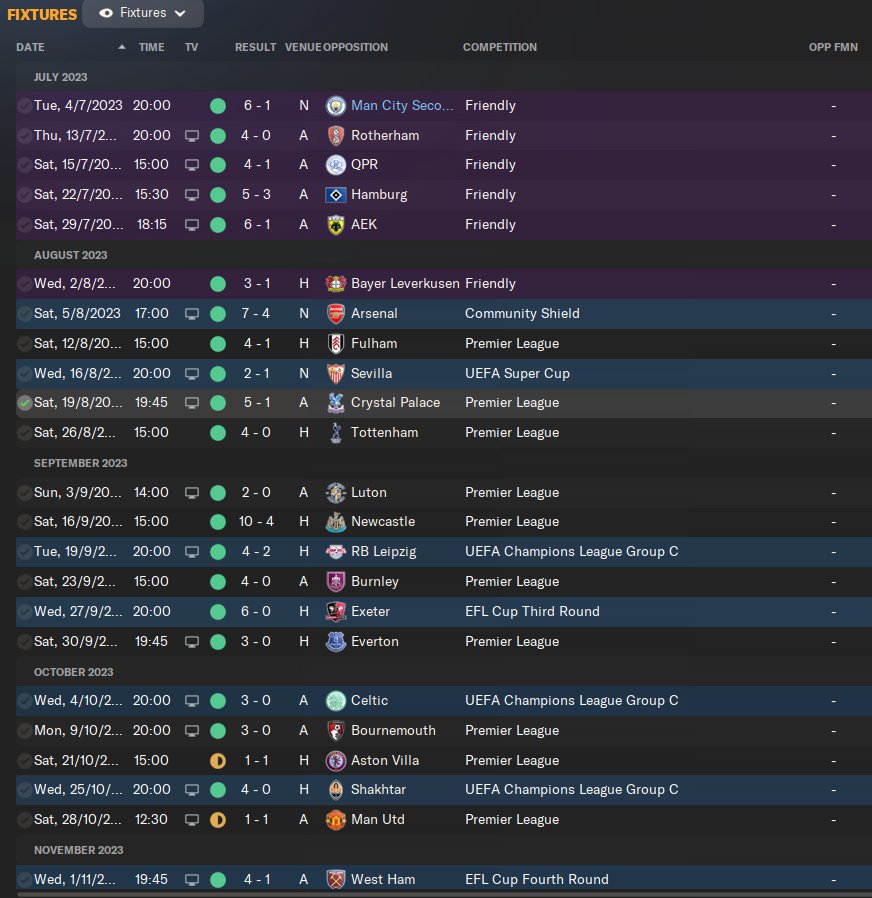
Task: Click the green win indicator for Newcastle match
Action: (218, 522)
